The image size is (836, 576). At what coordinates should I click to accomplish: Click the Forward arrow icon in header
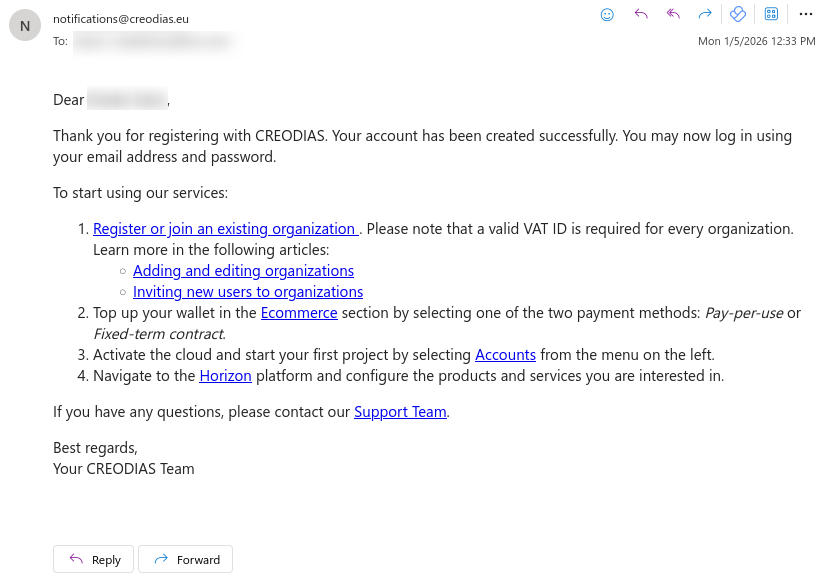705,14
